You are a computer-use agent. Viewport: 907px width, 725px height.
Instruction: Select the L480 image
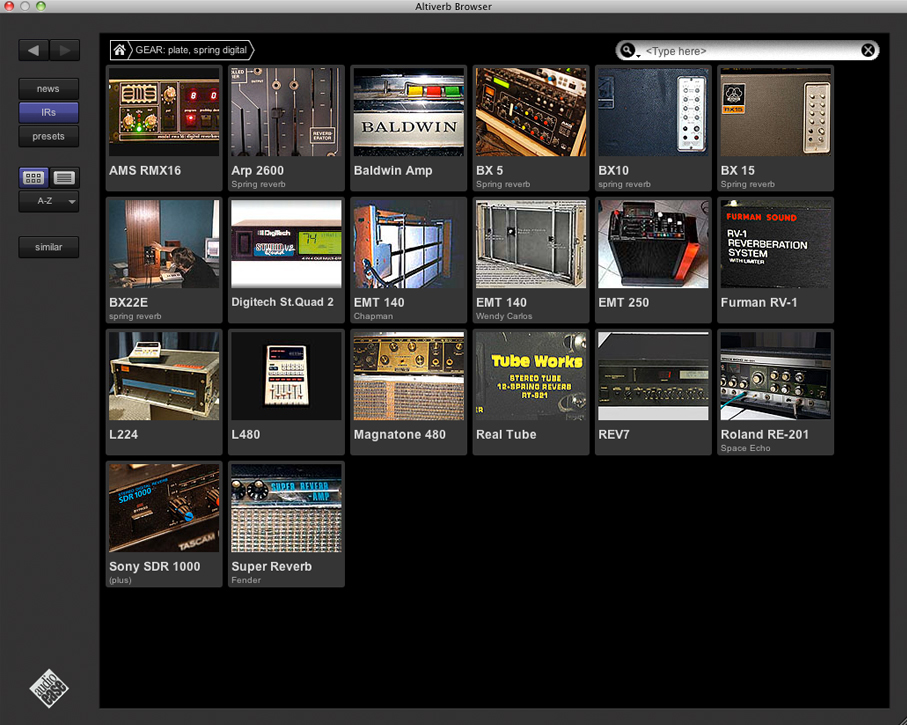pyautogui.click(x=286, y=376)
